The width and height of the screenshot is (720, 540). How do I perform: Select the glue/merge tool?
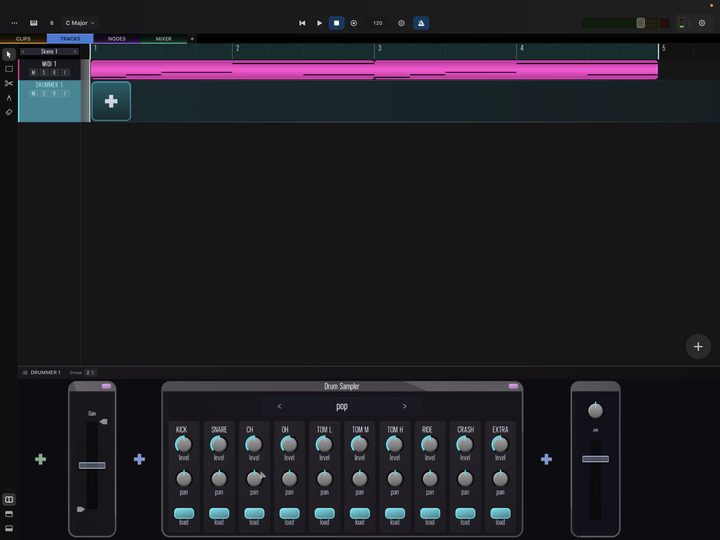[x=9, y=98]
